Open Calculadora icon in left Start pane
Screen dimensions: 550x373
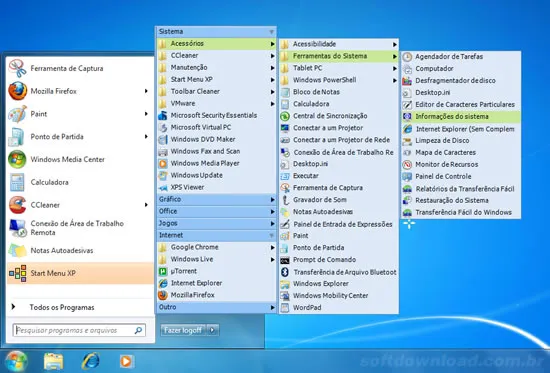tap(18, 182)
